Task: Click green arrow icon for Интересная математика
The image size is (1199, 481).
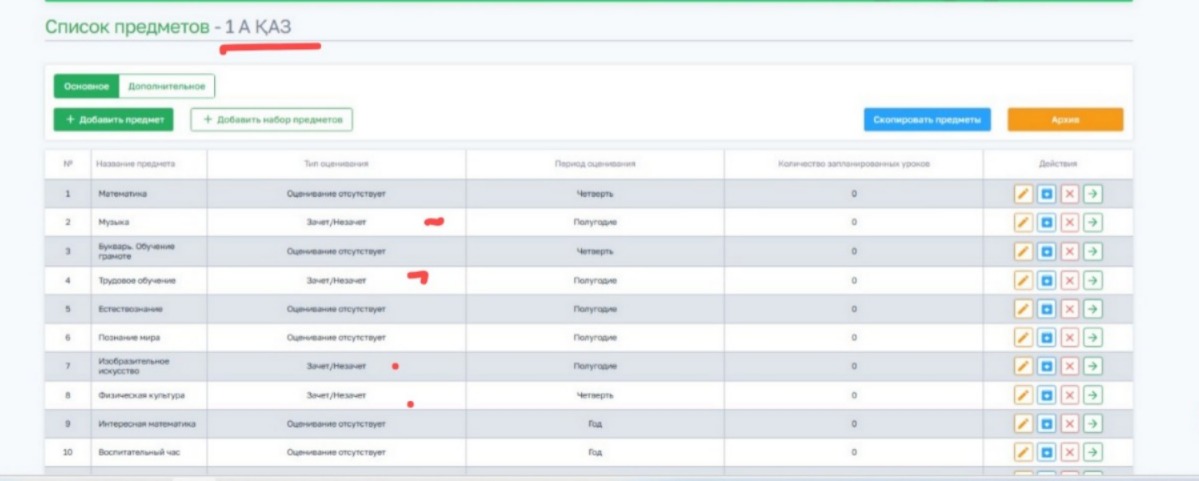Action: pos(1092,424)
